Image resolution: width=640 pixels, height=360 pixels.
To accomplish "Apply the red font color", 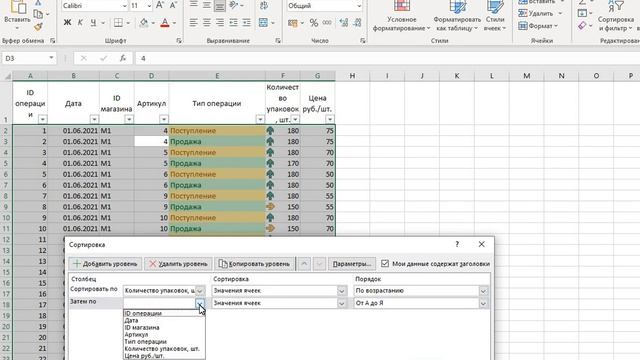I will 165,23.
